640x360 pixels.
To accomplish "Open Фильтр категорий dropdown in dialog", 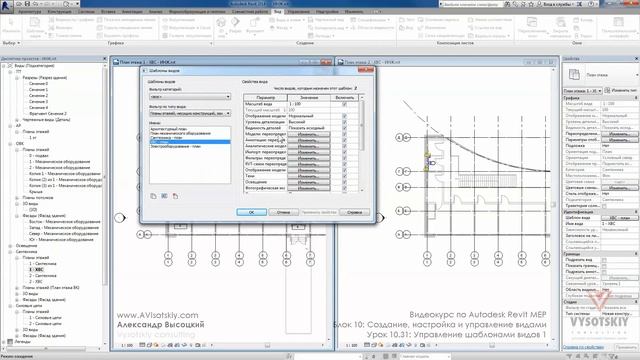I will [190, 97].
